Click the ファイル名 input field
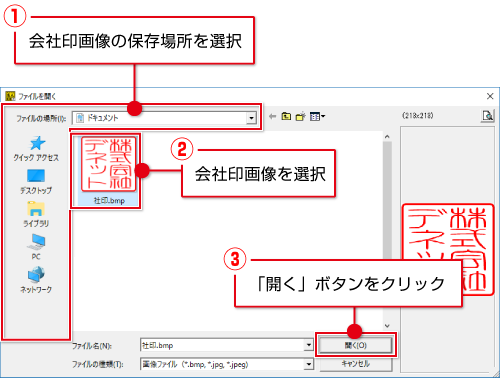Viewport: 500px width, 378px height. pyautogui.click(x=222, y=345)
